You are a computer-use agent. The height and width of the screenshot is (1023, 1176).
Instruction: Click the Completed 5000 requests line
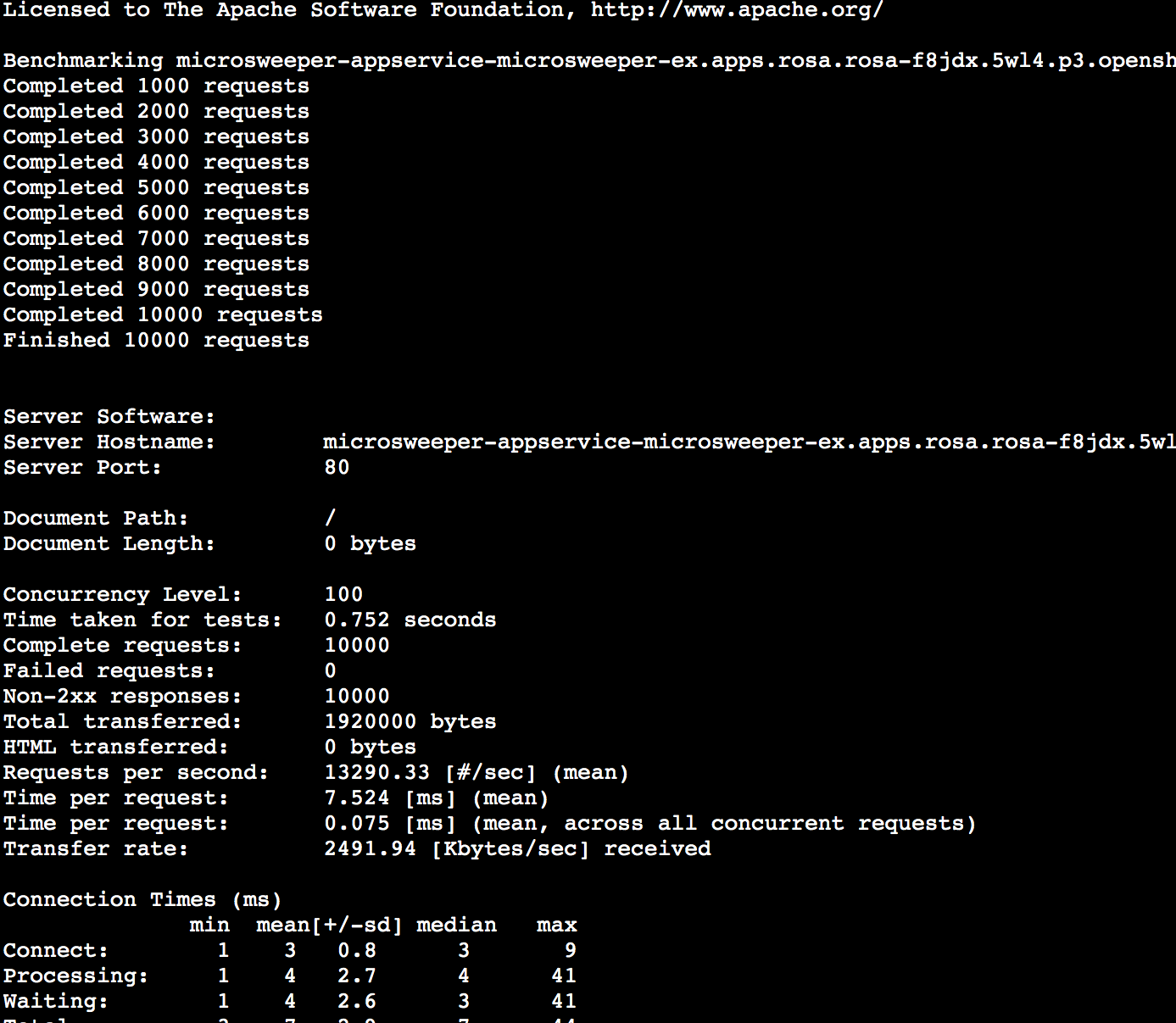point(156,187)
